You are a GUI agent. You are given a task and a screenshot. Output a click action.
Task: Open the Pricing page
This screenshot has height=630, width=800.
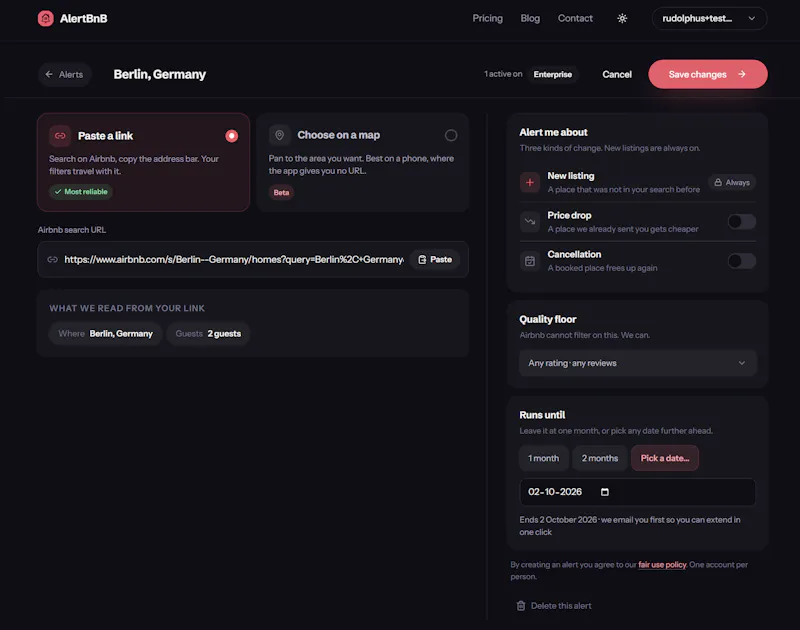pos(487,18)
